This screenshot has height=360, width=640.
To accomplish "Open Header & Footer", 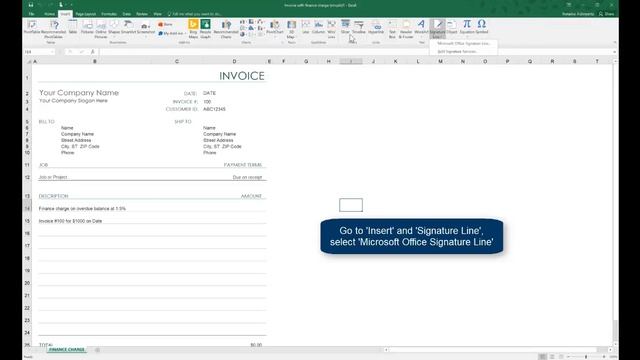I will (x=406, y=29).
